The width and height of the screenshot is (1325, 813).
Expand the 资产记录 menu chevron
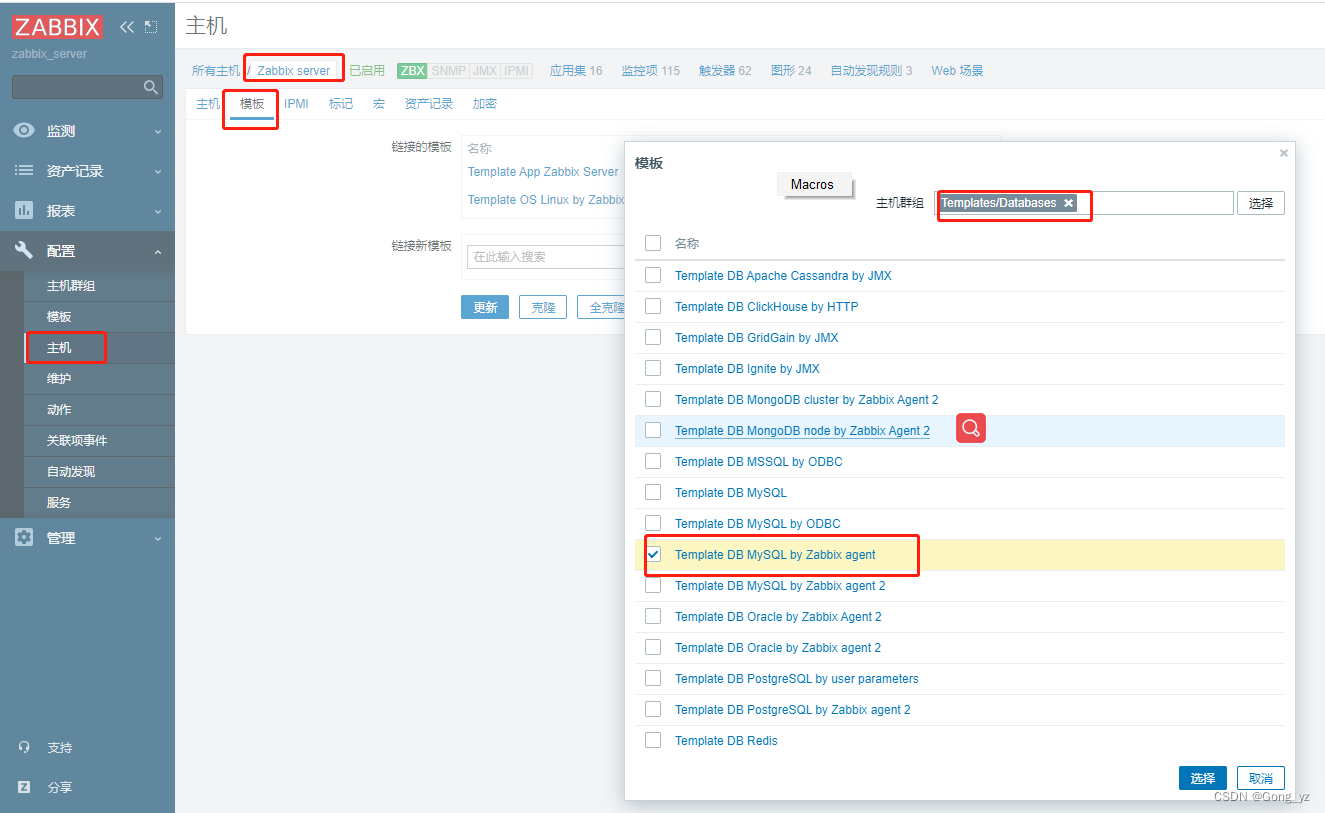pyautogui.click(x=157, y=172)
